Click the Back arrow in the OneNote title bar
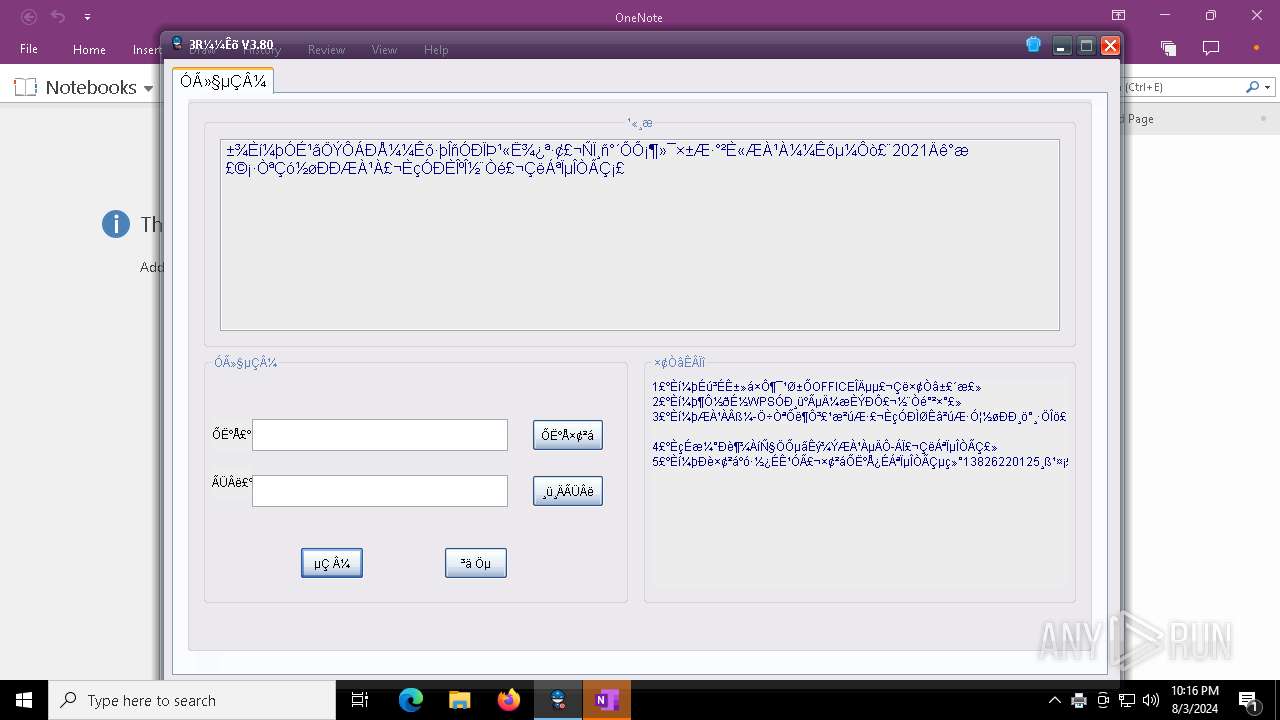Image resolution: width=1280 pixels, height=720 pixels. 29,17
